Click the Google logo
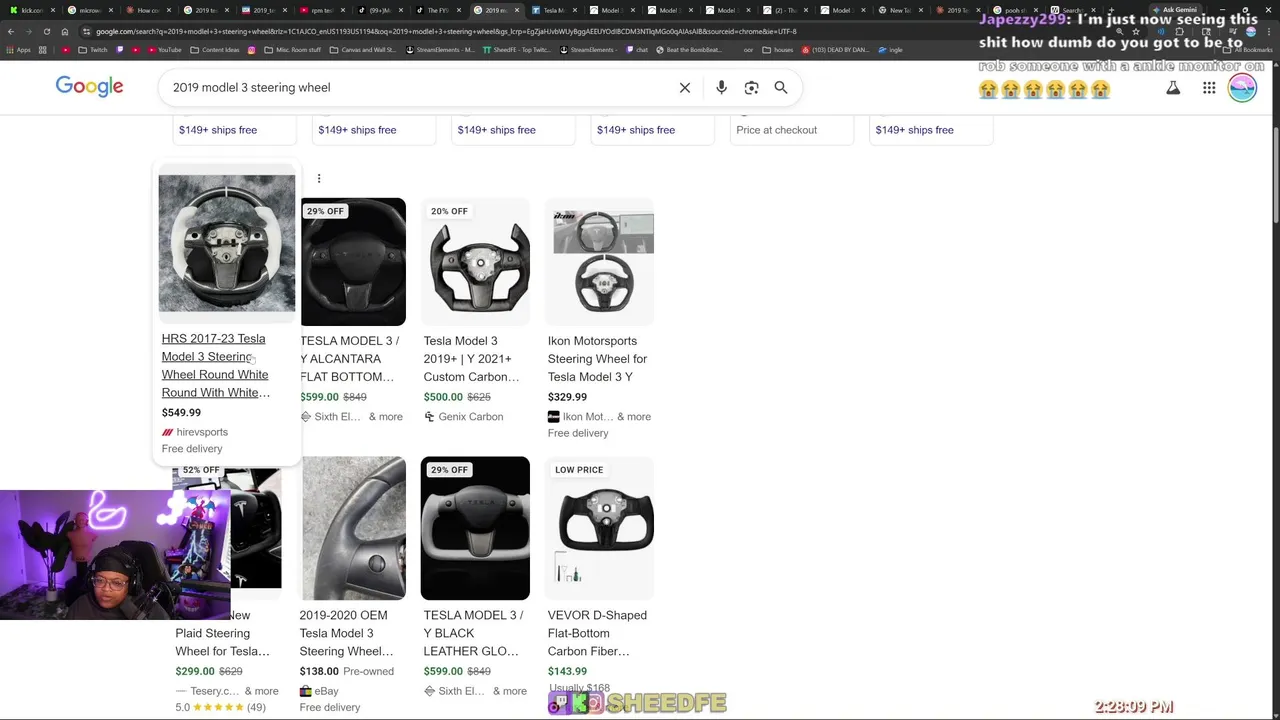 pyautogui.click(x=89, y=87)
